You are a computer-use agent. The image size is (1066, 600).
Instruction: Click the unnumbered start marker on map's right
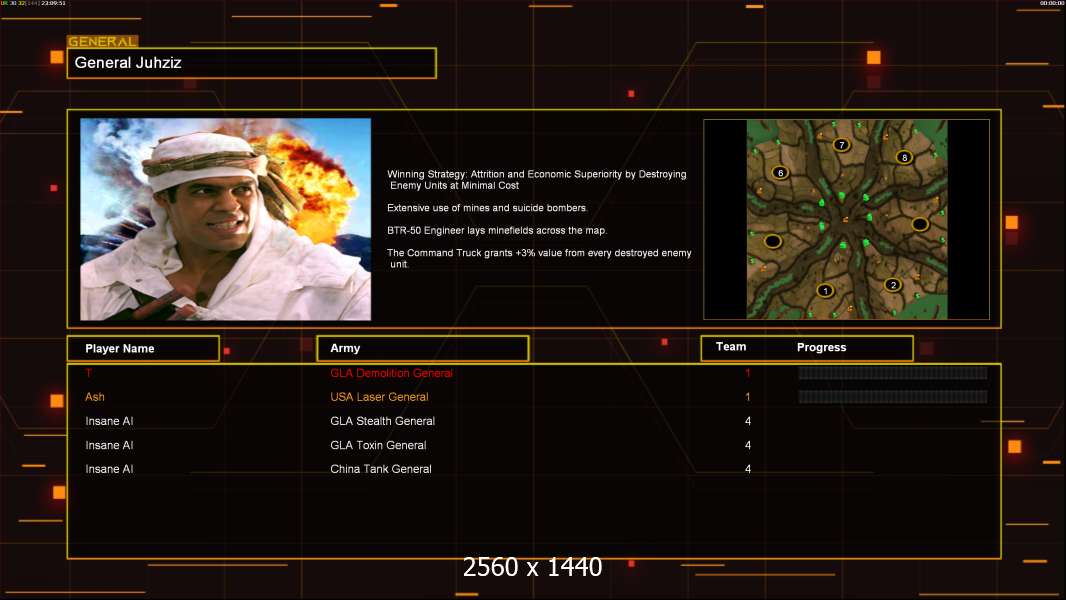coord(920,224)
